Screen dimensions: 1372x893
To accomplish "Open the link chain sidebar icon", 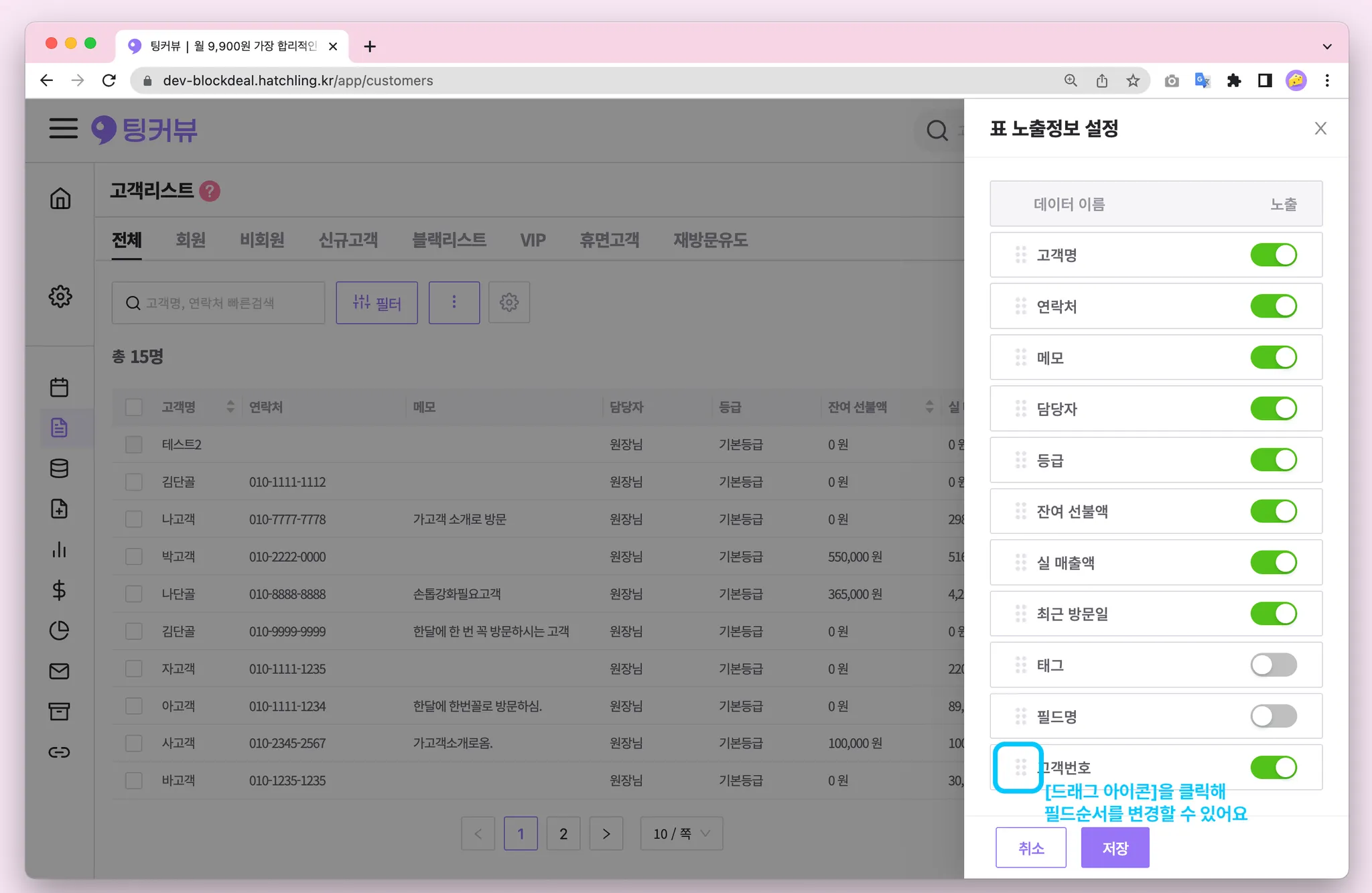I will (59, 752).
